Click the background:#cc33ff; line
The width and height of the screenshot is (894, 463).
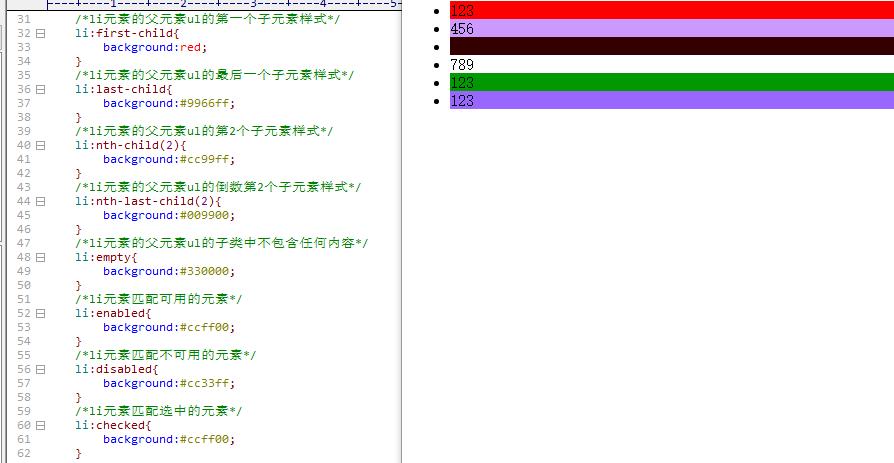tap(169, 383)
